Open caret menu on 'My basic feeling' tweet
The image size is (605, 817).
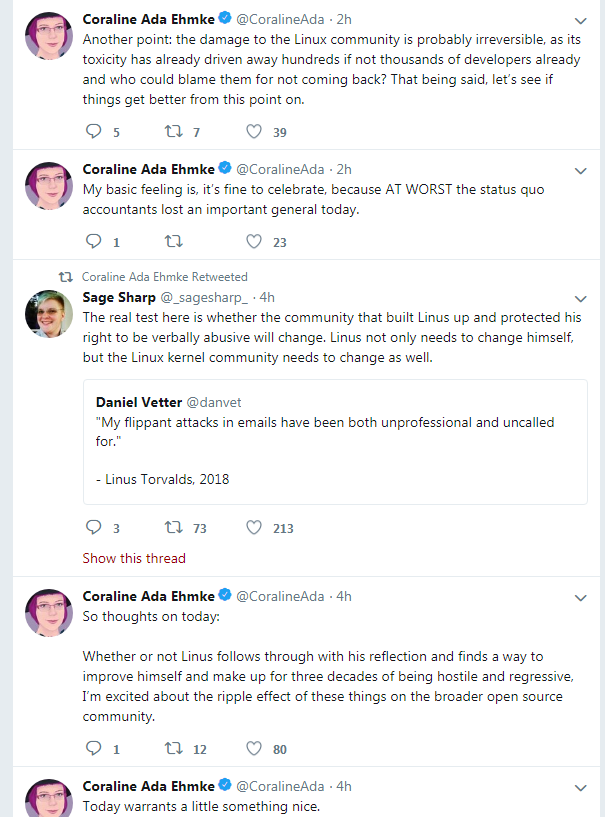coord(581,170)
